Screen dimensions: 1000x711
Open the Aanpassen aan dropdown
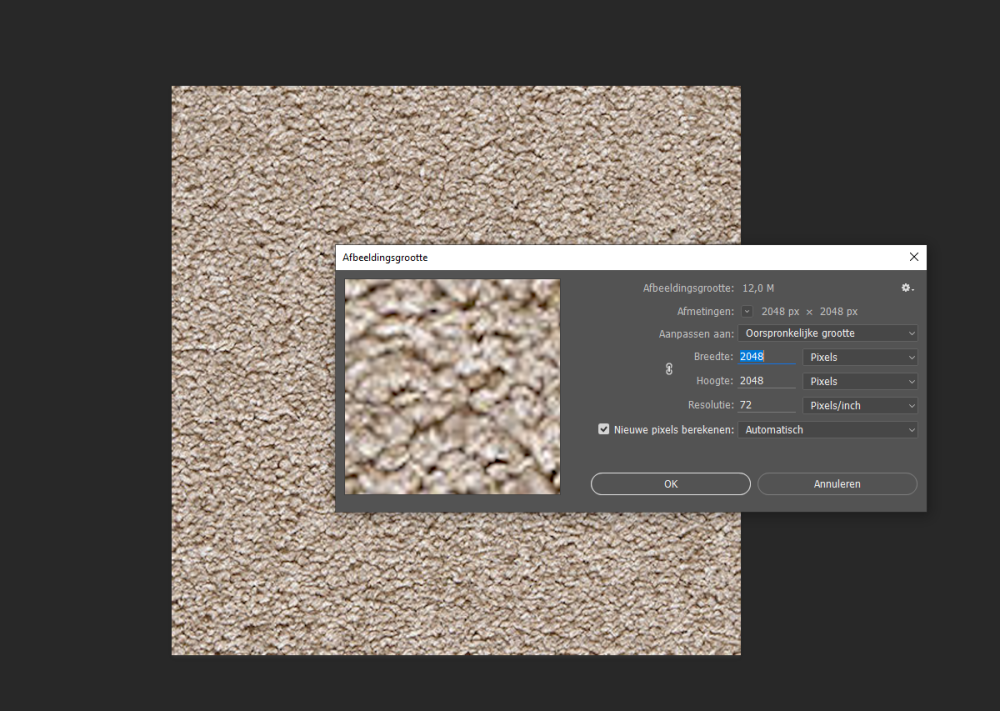click(x=827, y=333)
